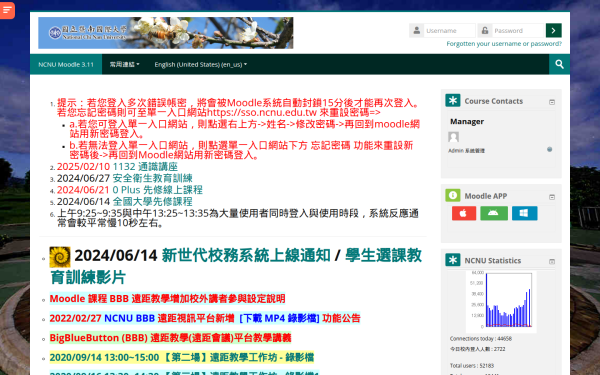Click the Admin manager avatar picture
This screenshot has height=375, width=600.
click(453, 137)
